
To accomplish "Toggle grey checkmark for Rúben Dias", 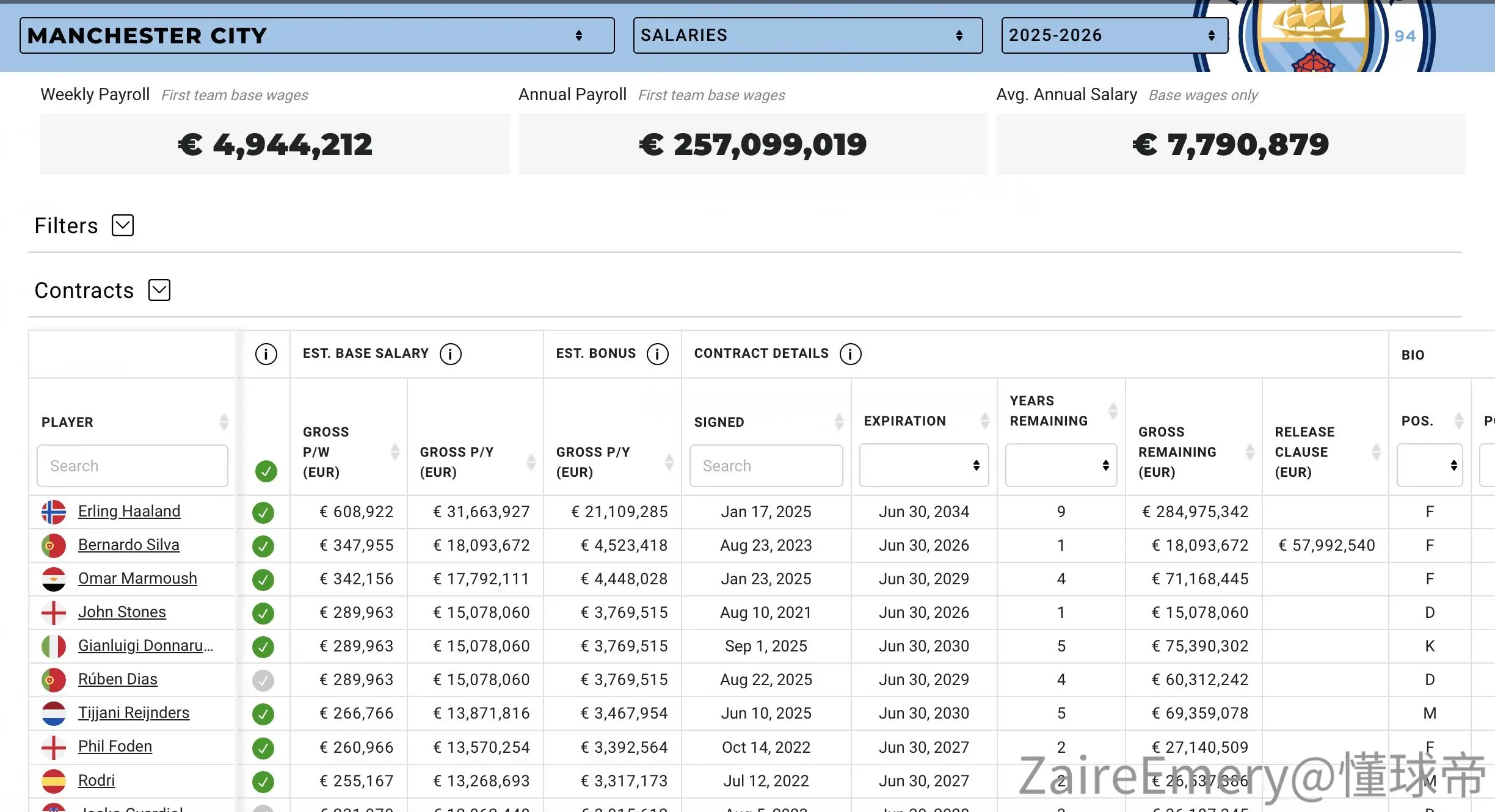I will coord(263,680).
